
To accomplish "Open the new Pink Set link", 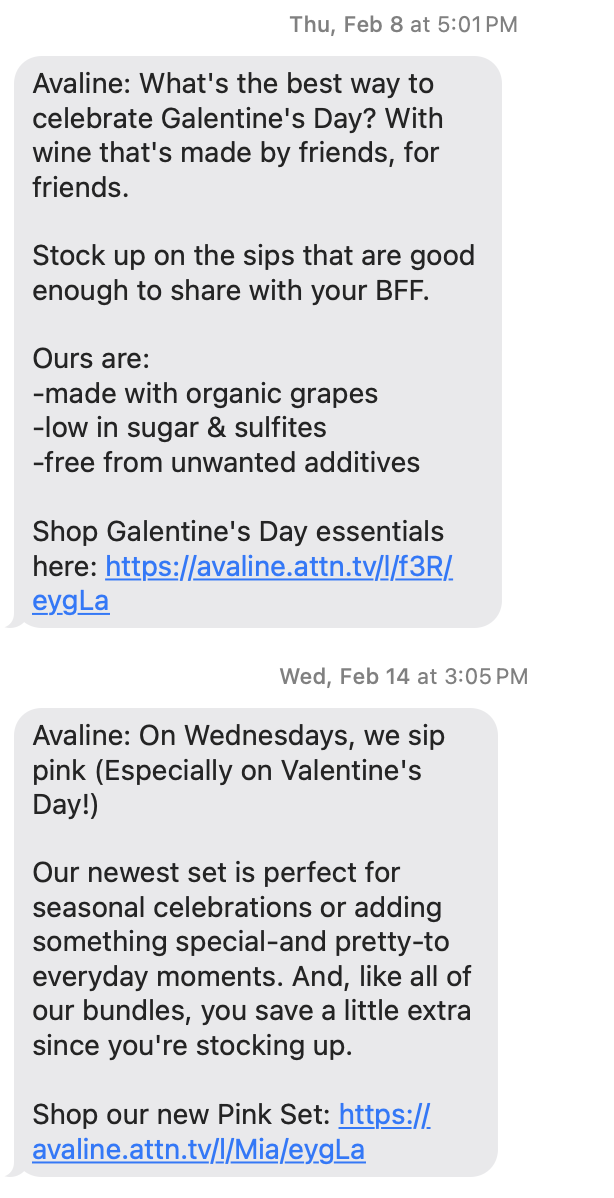I will click(x=198, y=1150).
